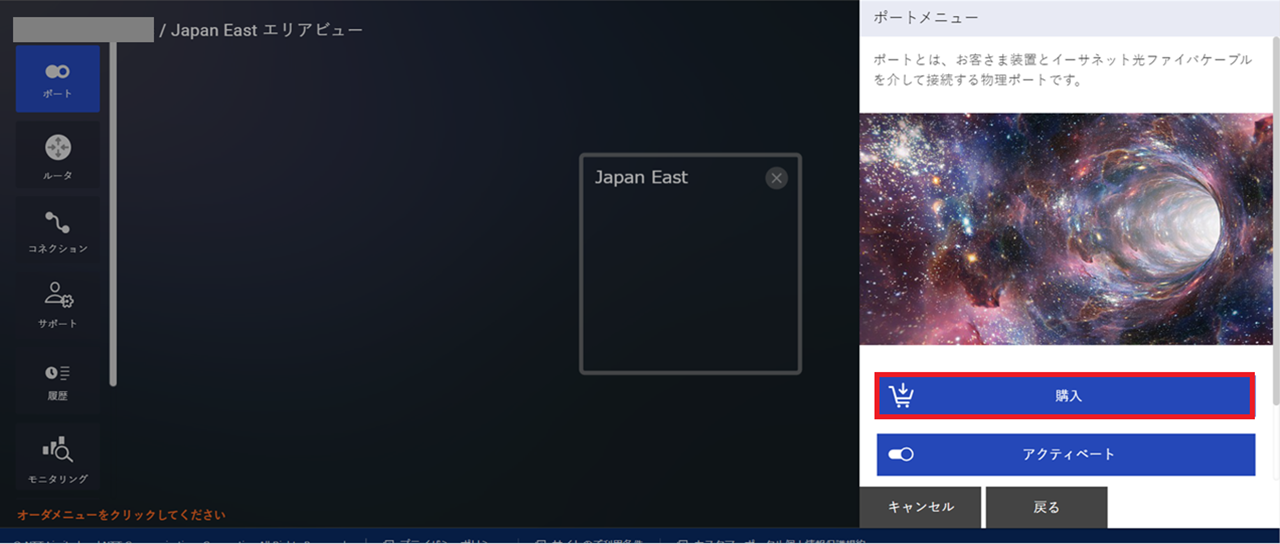Click the port description paragraph text
The image size is (1280, 544).
pyautogui.click(x=1062, y=70)
